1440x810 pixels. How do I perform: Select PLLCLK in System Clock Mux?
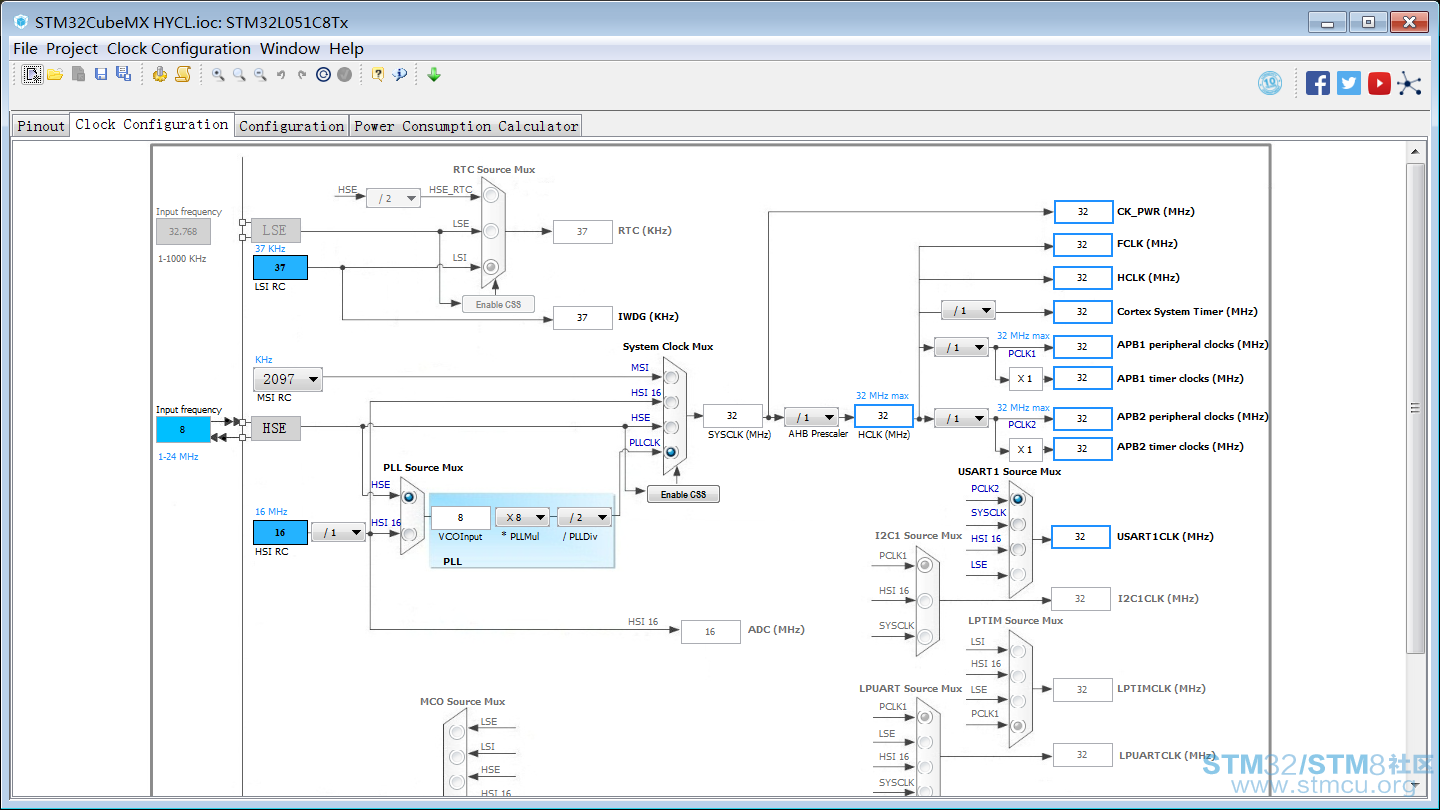pos(670,452)
